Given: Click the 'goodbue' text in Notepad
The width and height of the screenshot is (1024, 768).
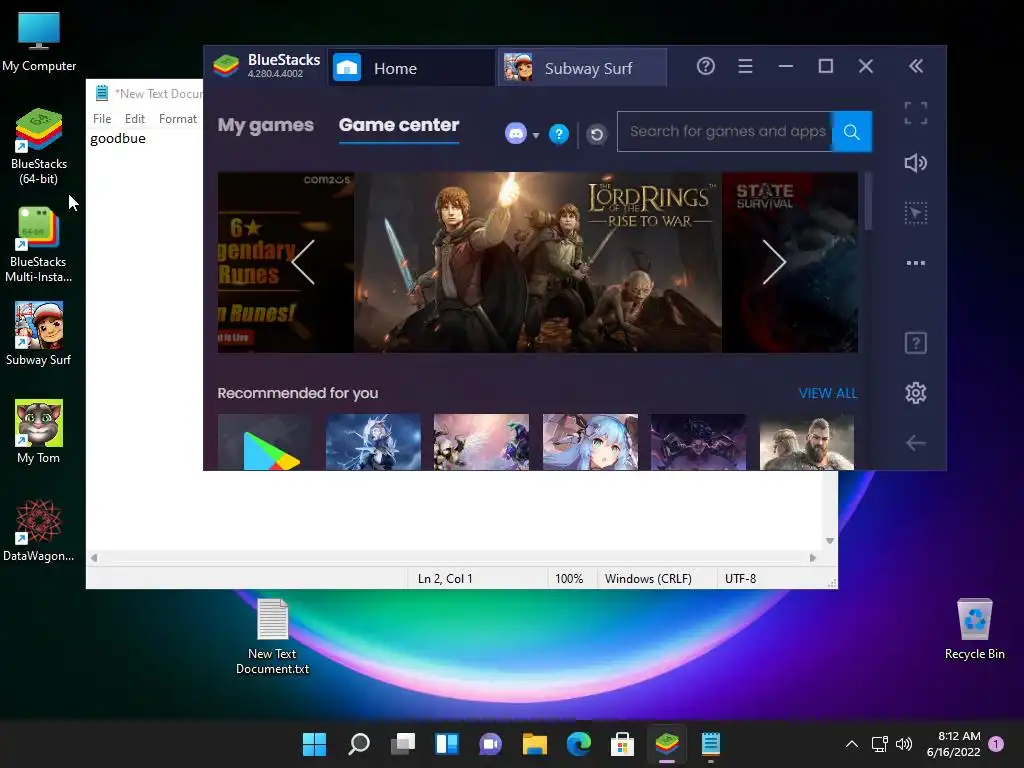Looking at the screenshot, I should point(118,138).
